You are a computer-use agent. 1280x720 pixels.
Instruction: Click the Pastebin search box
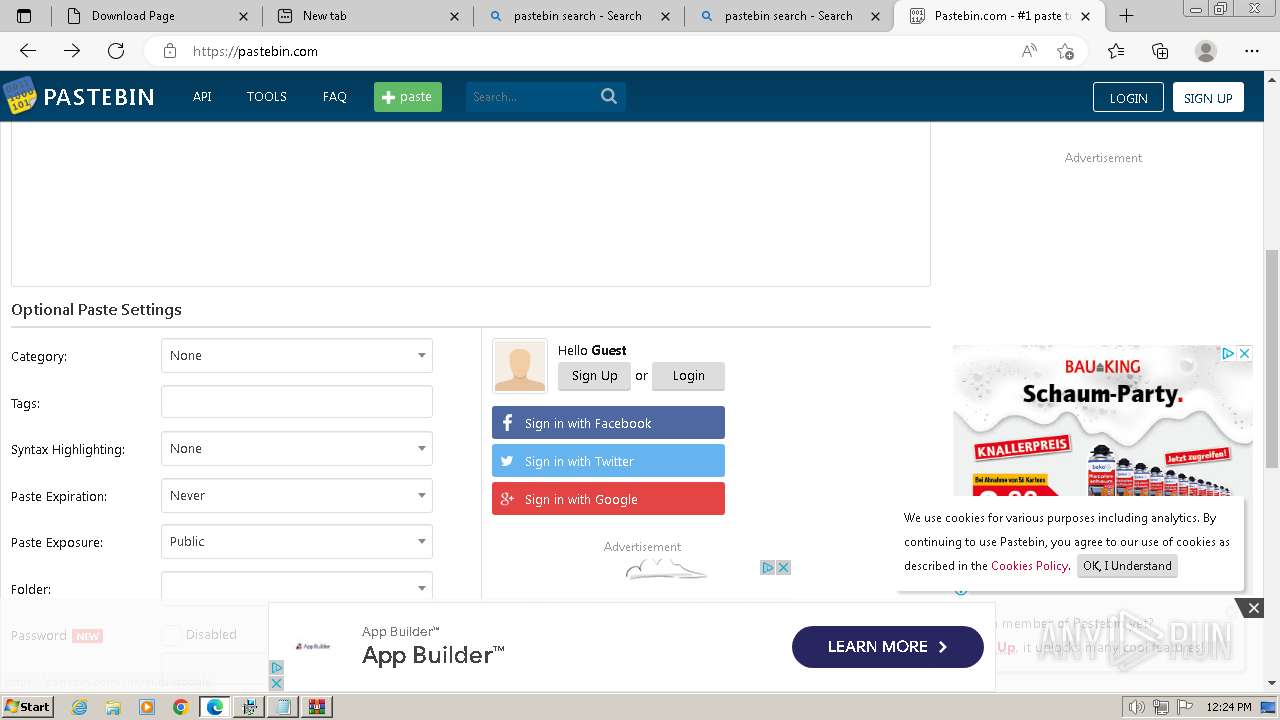(546, 97)
